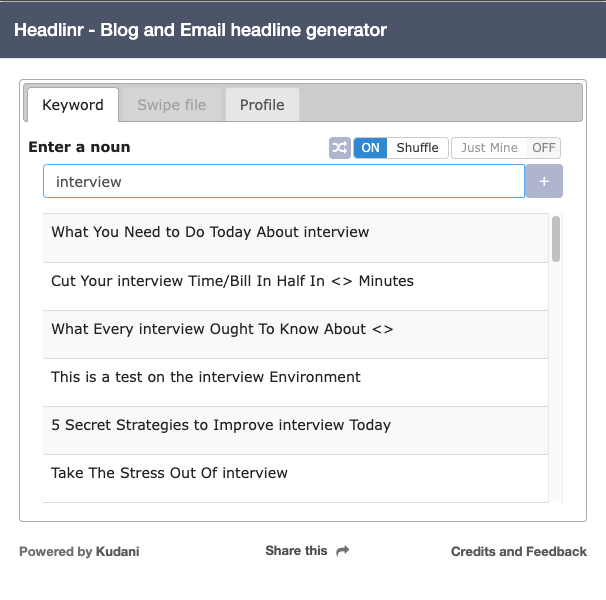Select "Take The Stress Out" headline

pos(169,473)
